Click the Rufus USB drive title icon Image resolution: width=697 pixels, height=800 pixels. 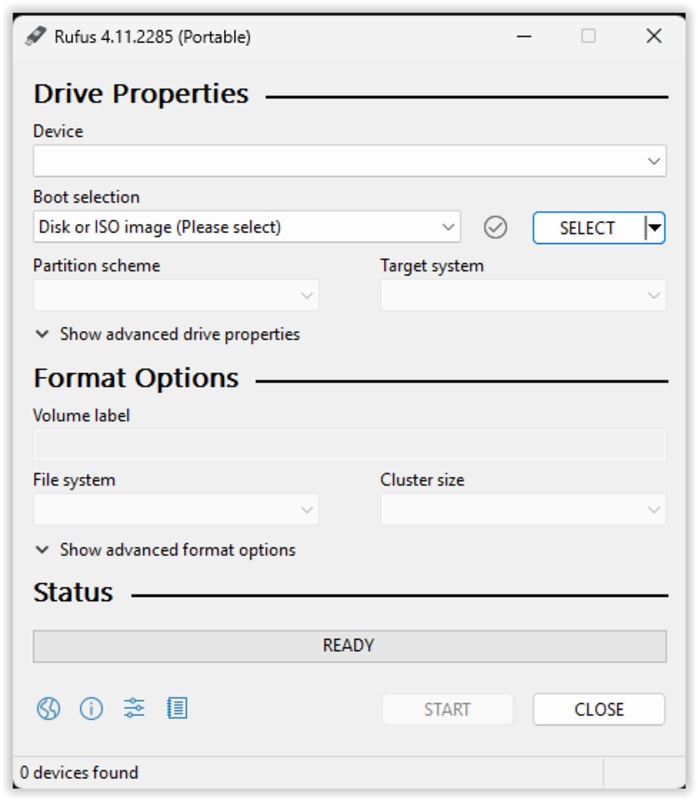(x=36, y=36)
